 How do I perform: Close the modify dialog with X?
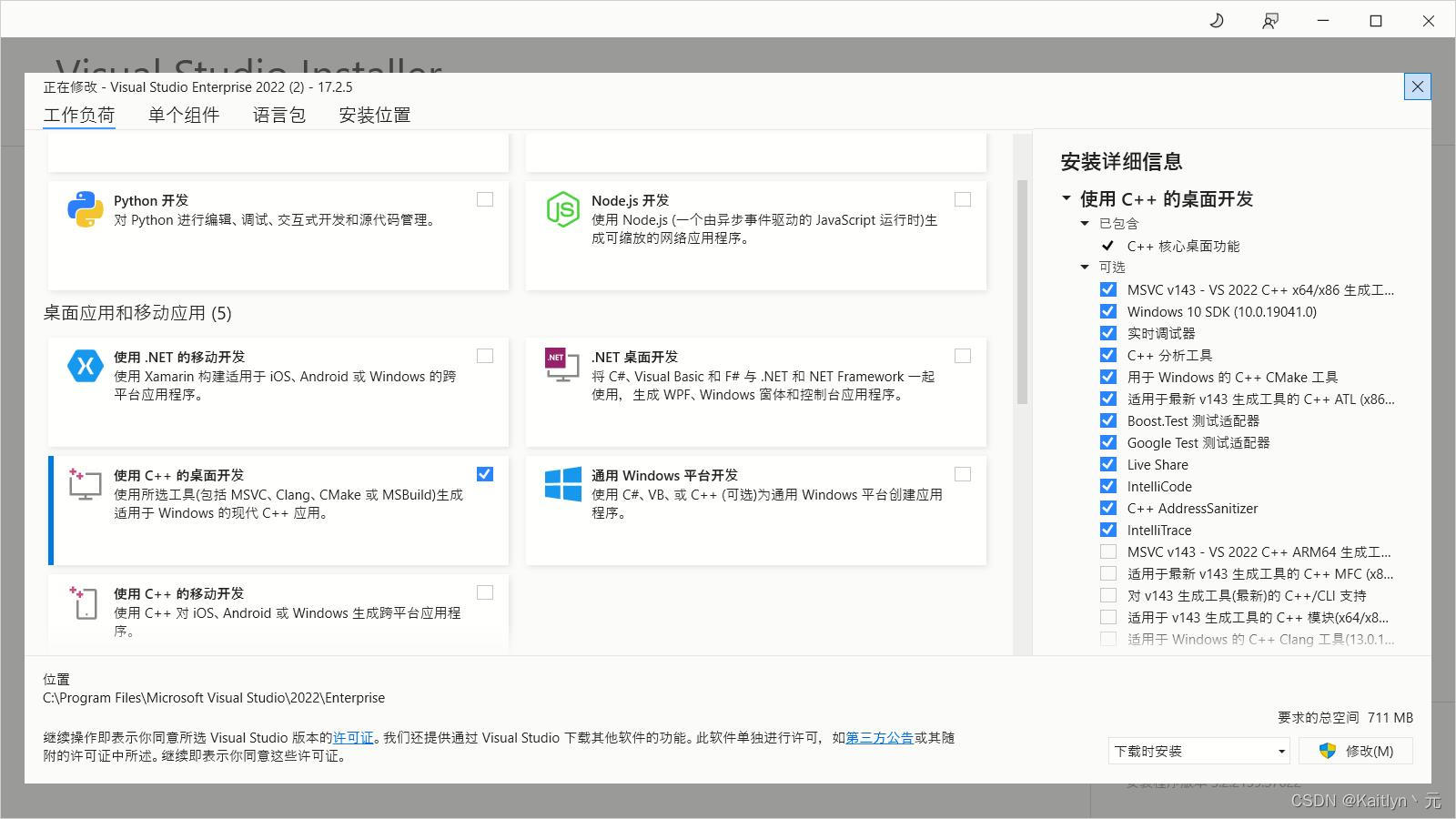1417,86
